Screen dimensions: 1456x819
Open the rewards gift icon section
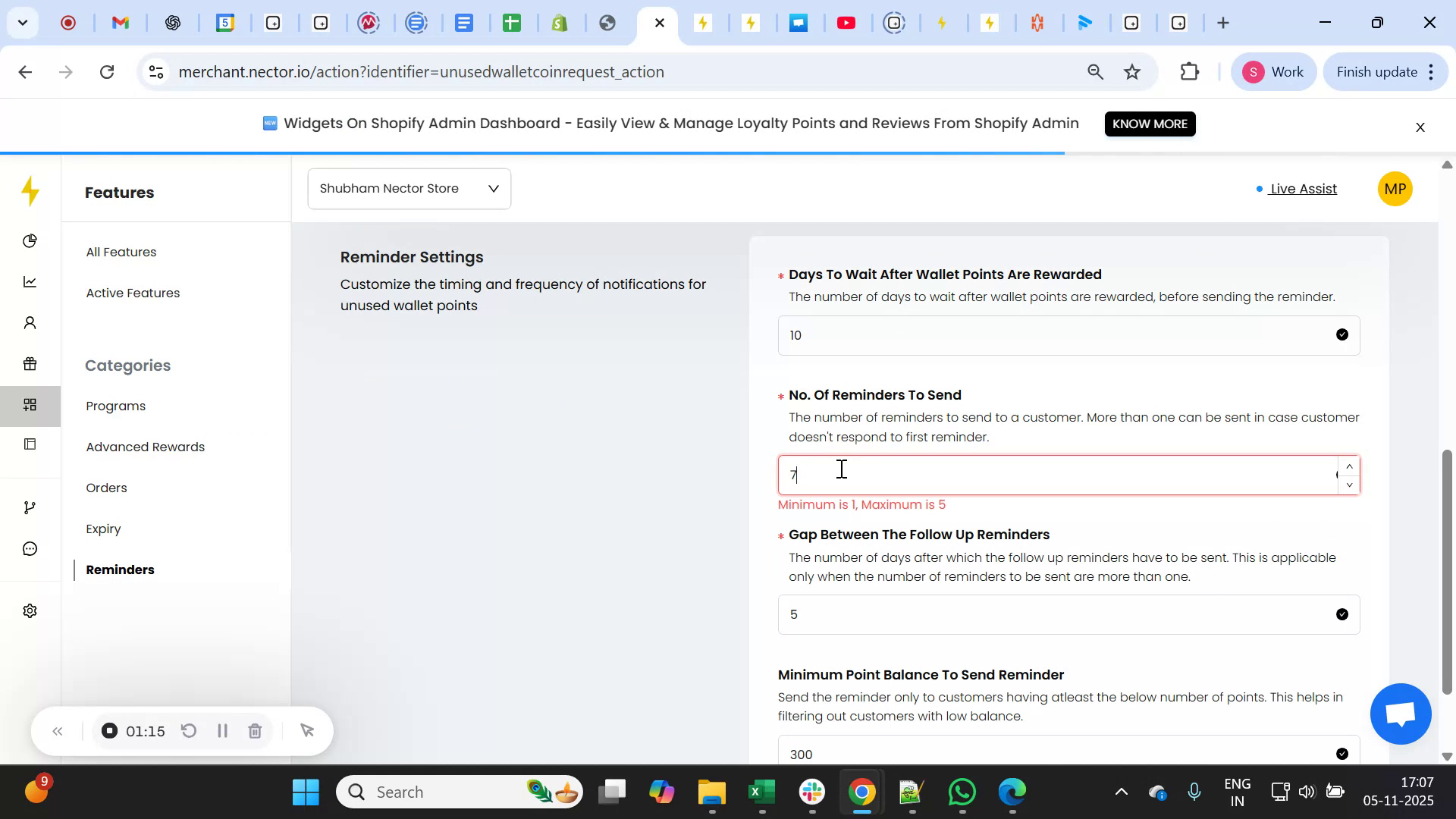30,364
